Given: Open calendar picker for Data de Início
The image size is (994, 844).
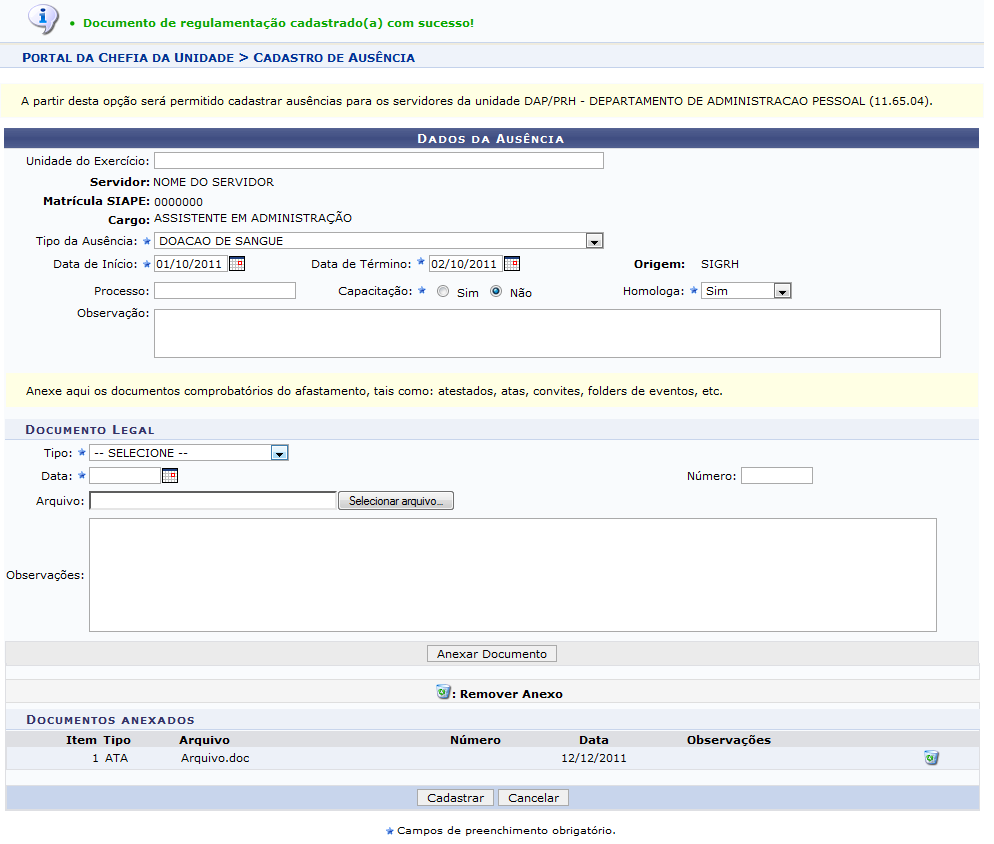Looking at the screenshot, I should [236, 264].
